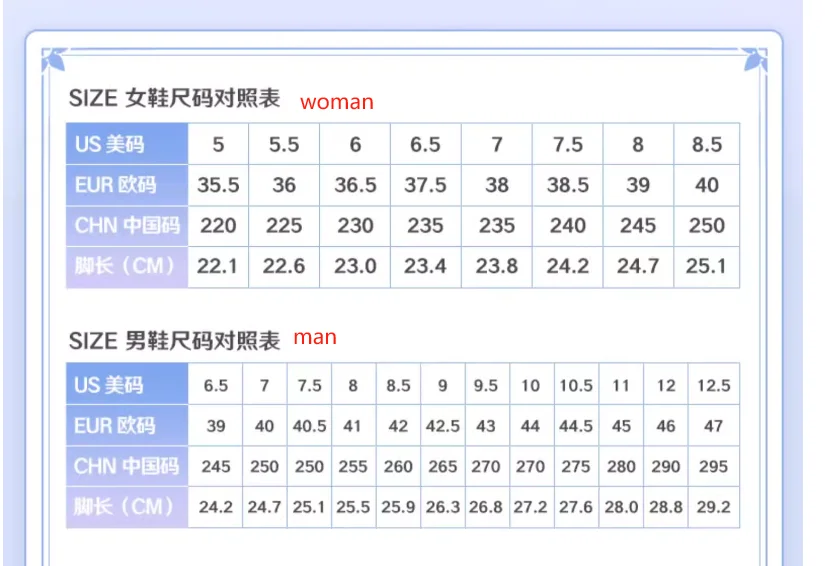
Task: Pick the EUR size cell '35.5'
Action: pyautogui.click(x=218, y=185)
